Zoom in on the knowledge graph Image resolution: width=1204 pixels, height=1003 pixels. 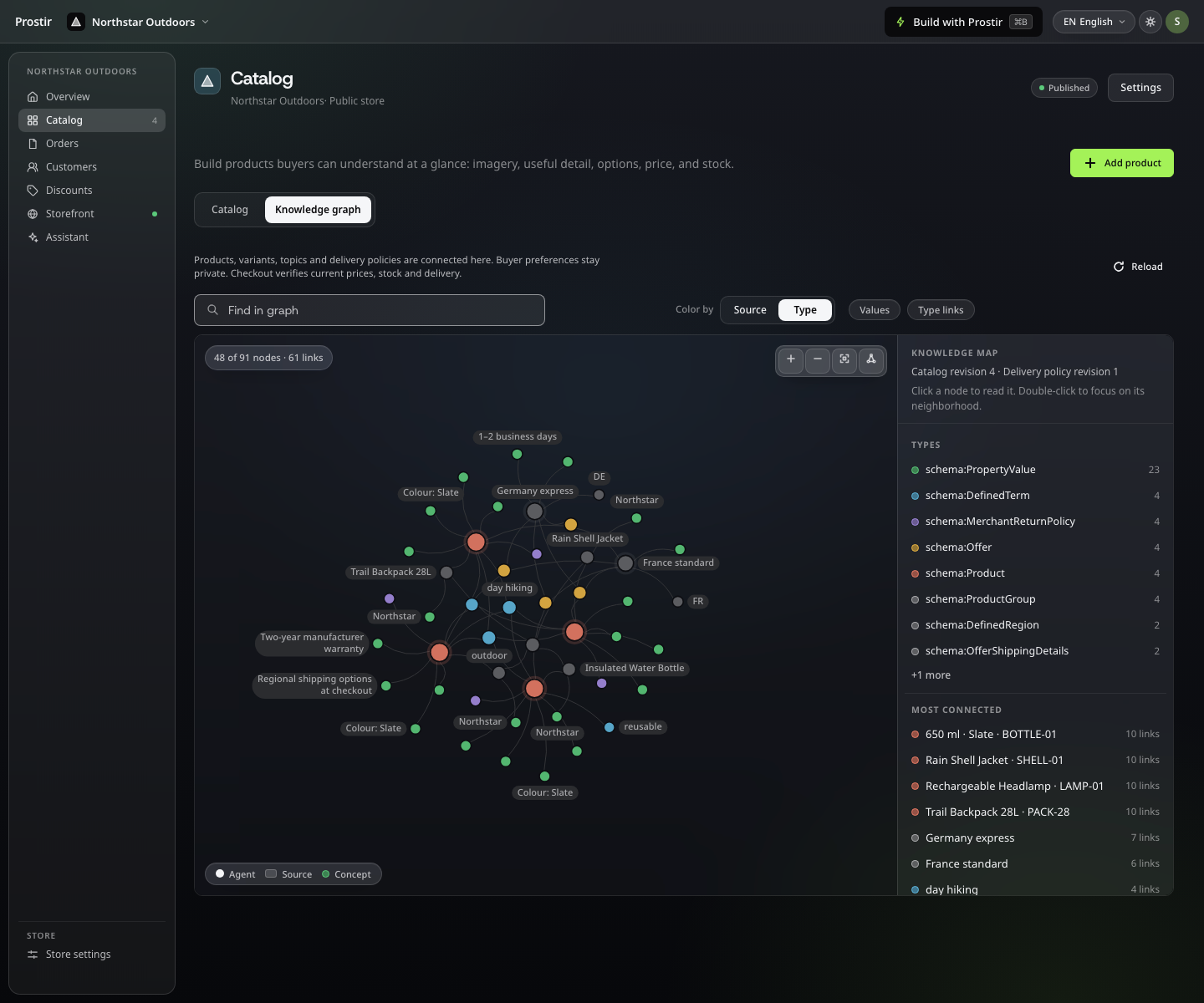[x=791, y=359]
